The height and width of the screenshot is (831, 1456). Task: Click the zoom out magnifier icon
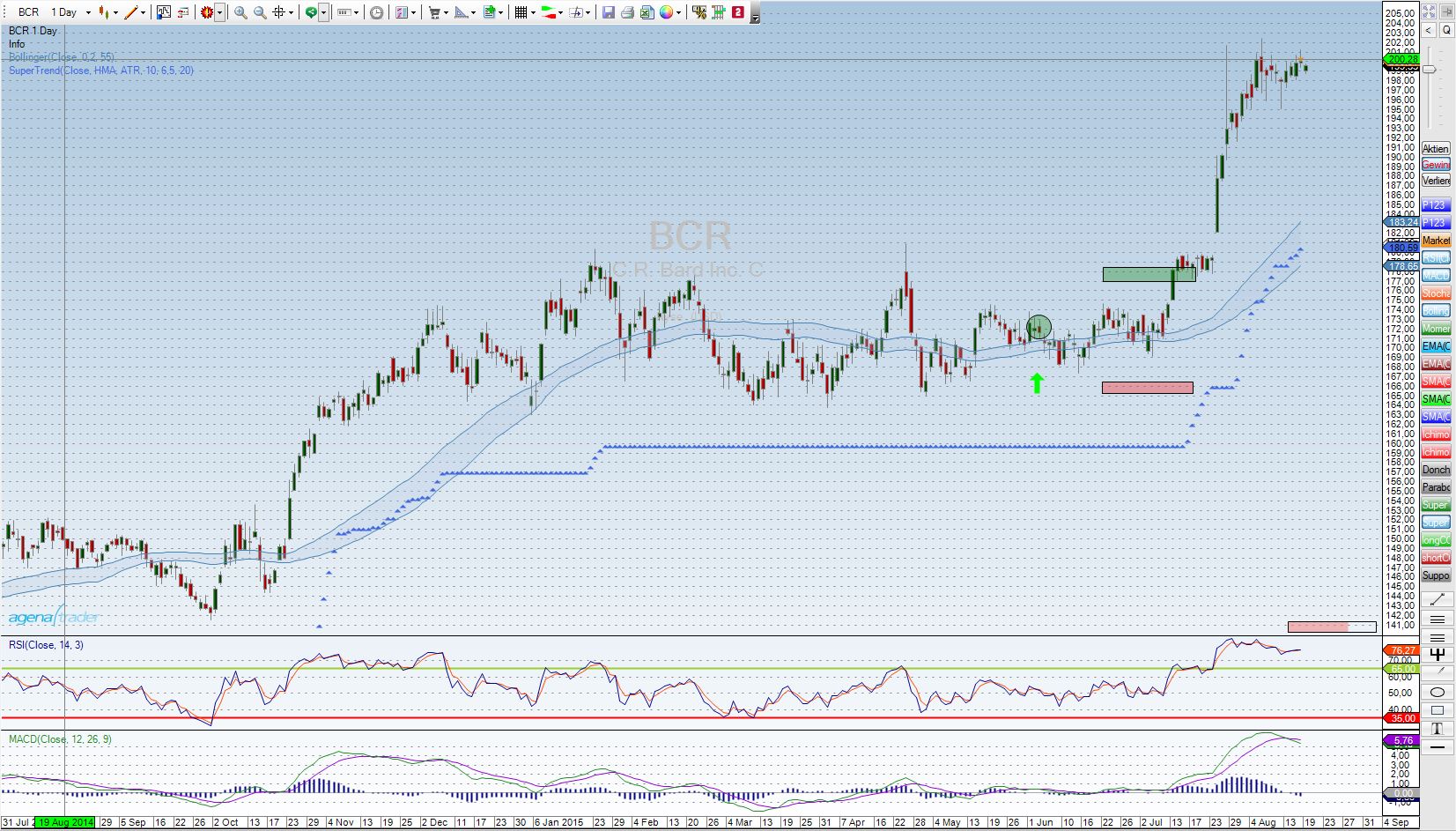(x=260, y=12)
